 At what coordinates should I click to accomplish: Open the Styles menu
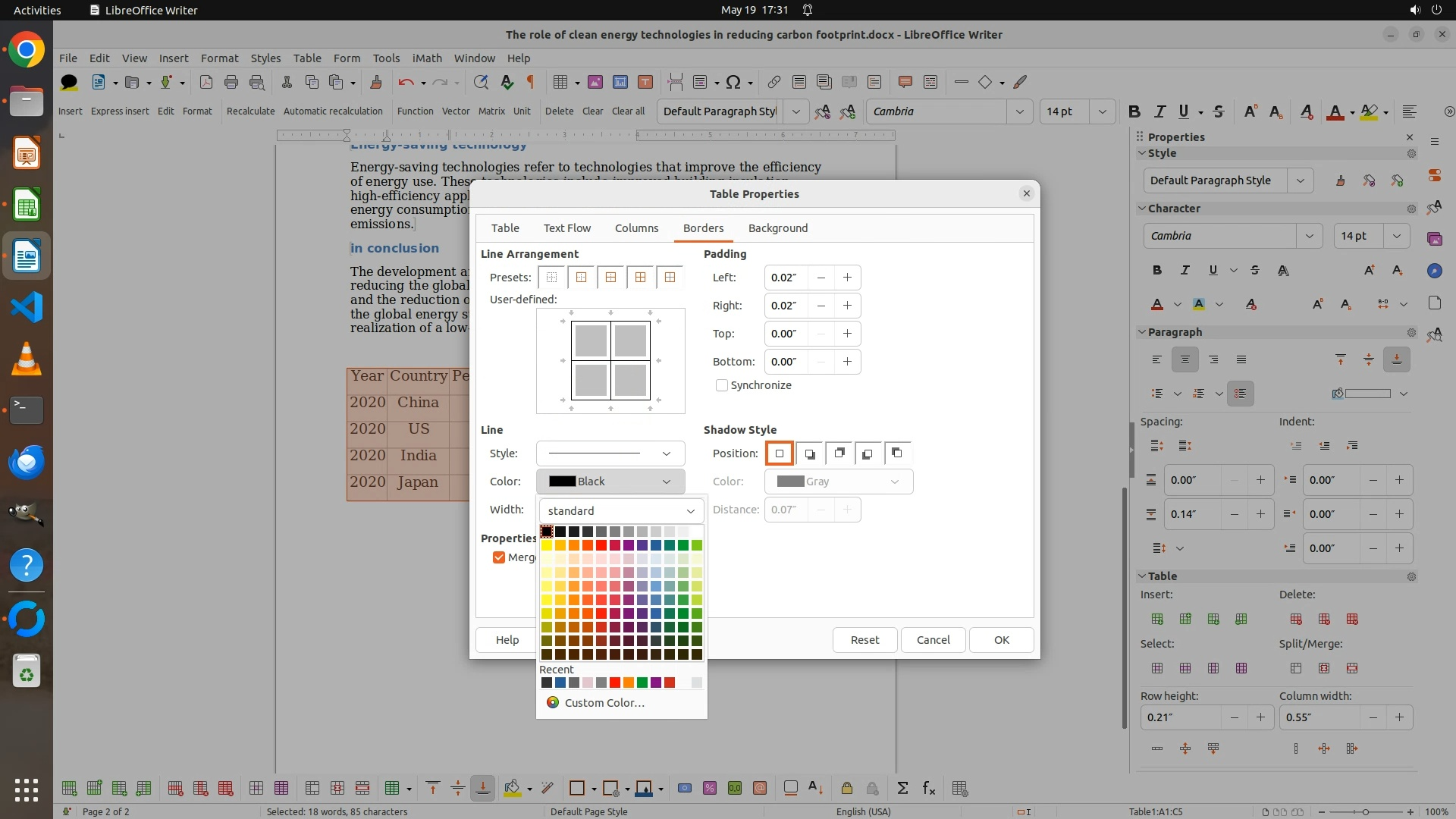pos(265,58)
